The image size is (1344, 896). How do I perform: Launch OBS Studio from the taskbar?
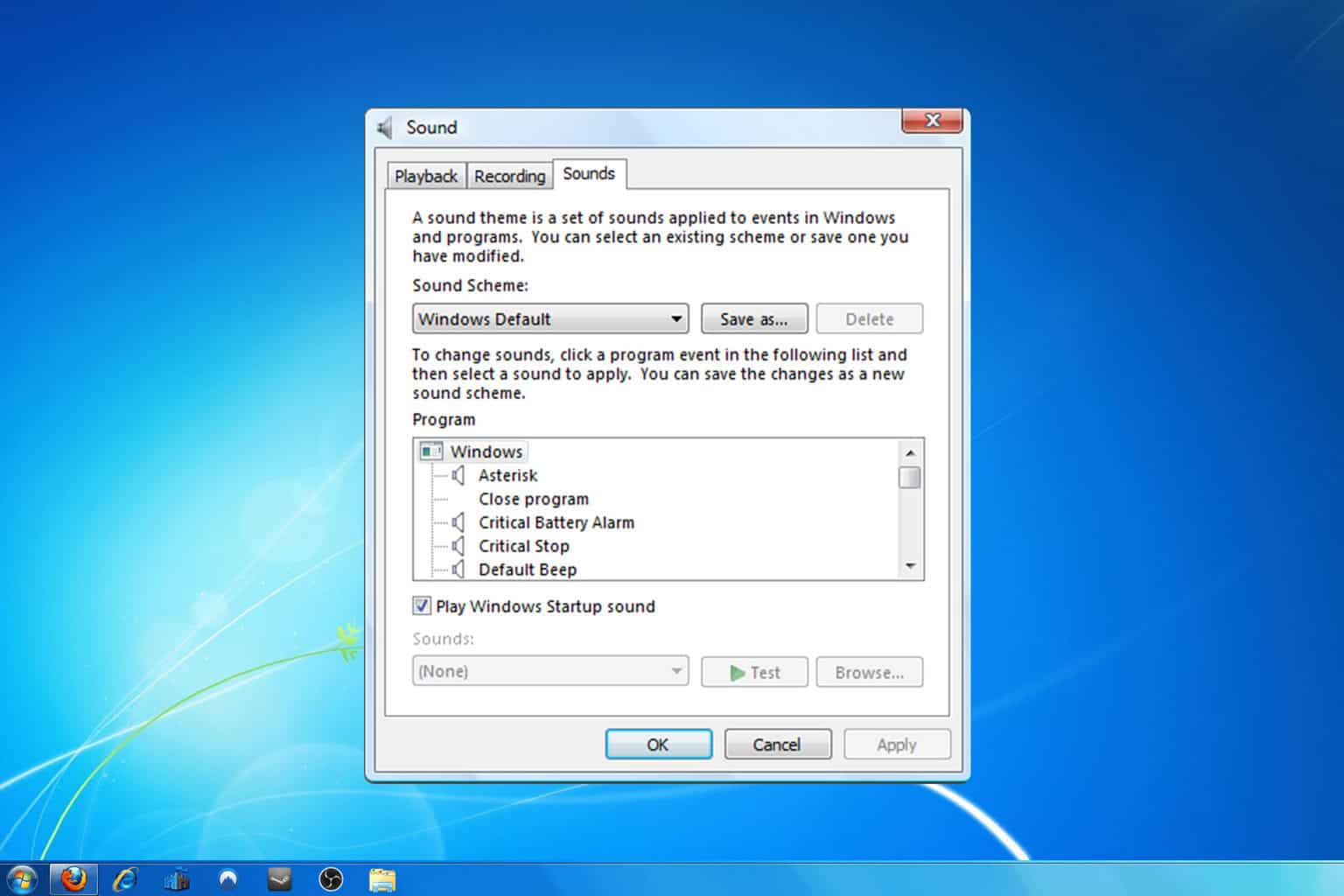point(331,878)
